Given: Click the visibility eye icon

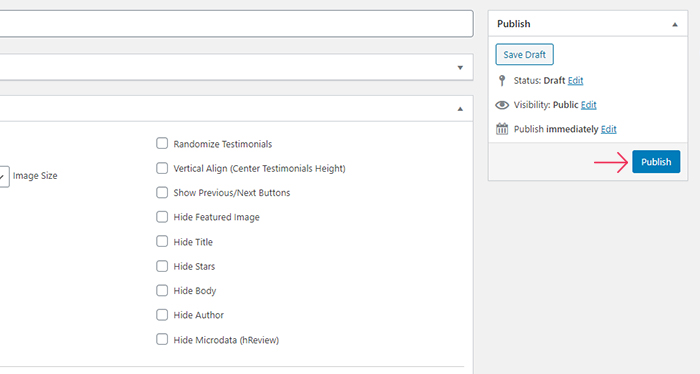Looking at the screenshot, I should (x=502, y=105).
